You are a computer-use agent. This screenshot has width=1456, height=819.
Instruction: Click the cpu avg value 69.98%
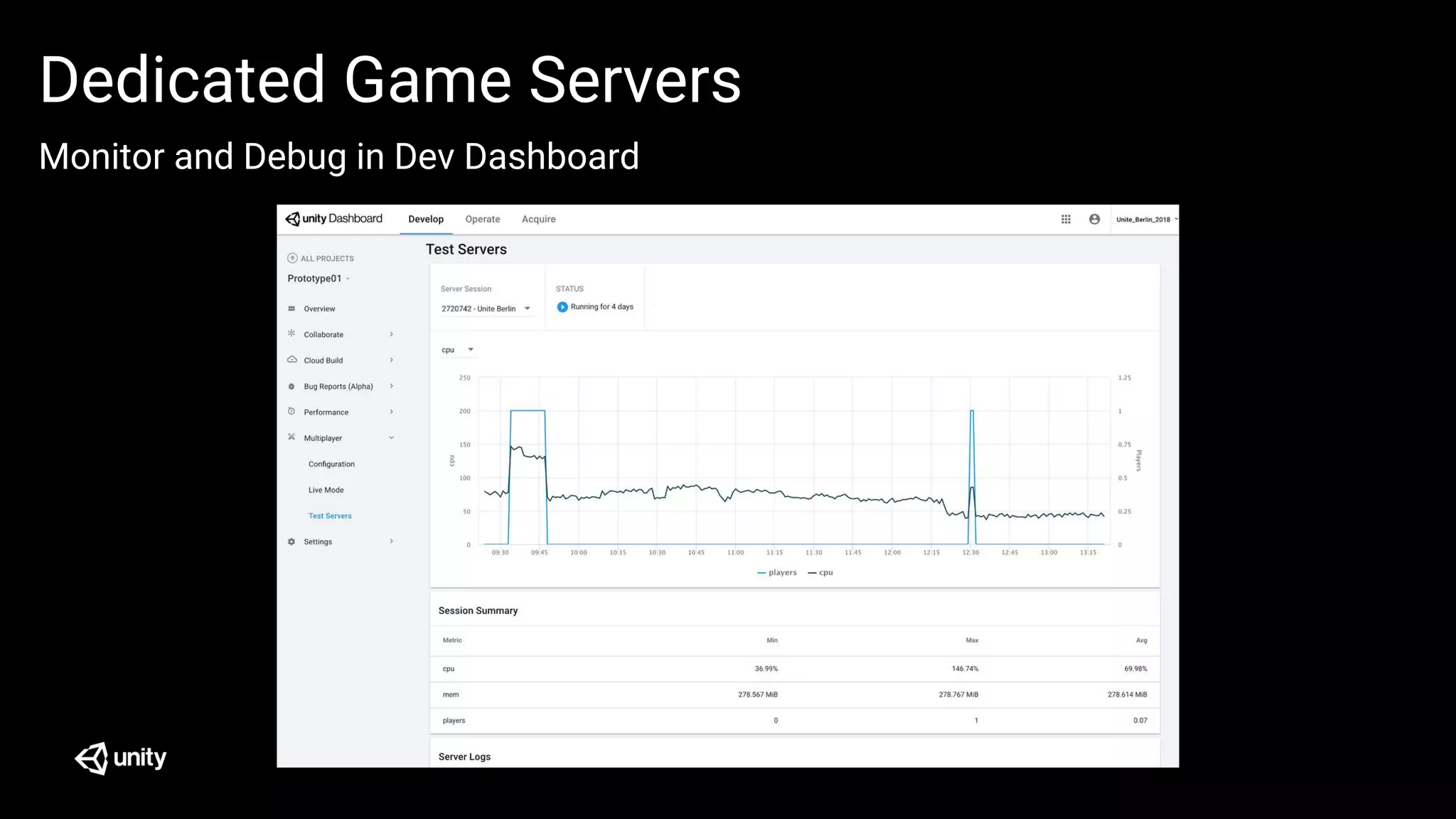1135,669
